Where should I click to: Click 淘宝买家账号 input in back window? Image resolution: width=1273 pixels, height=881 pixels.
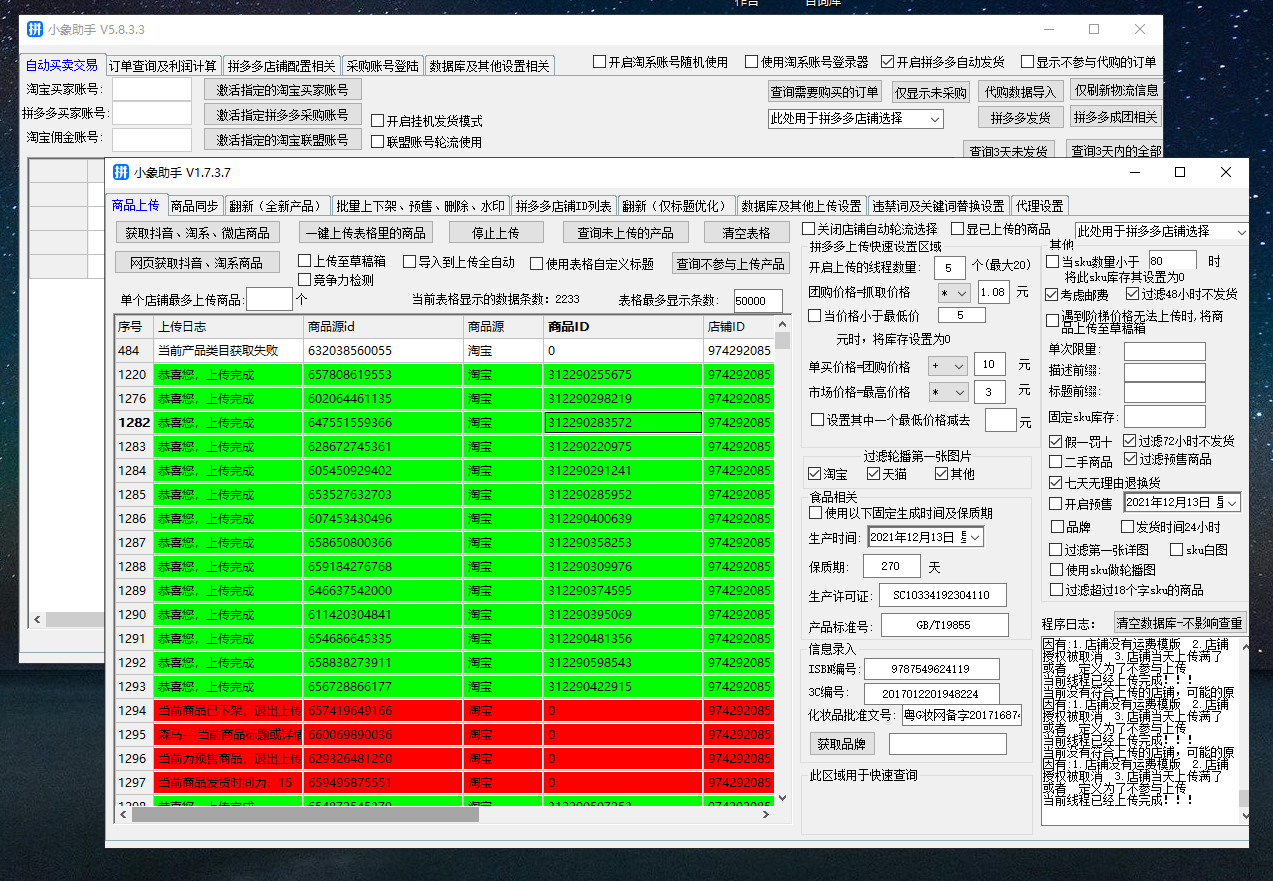pos(152,90)
